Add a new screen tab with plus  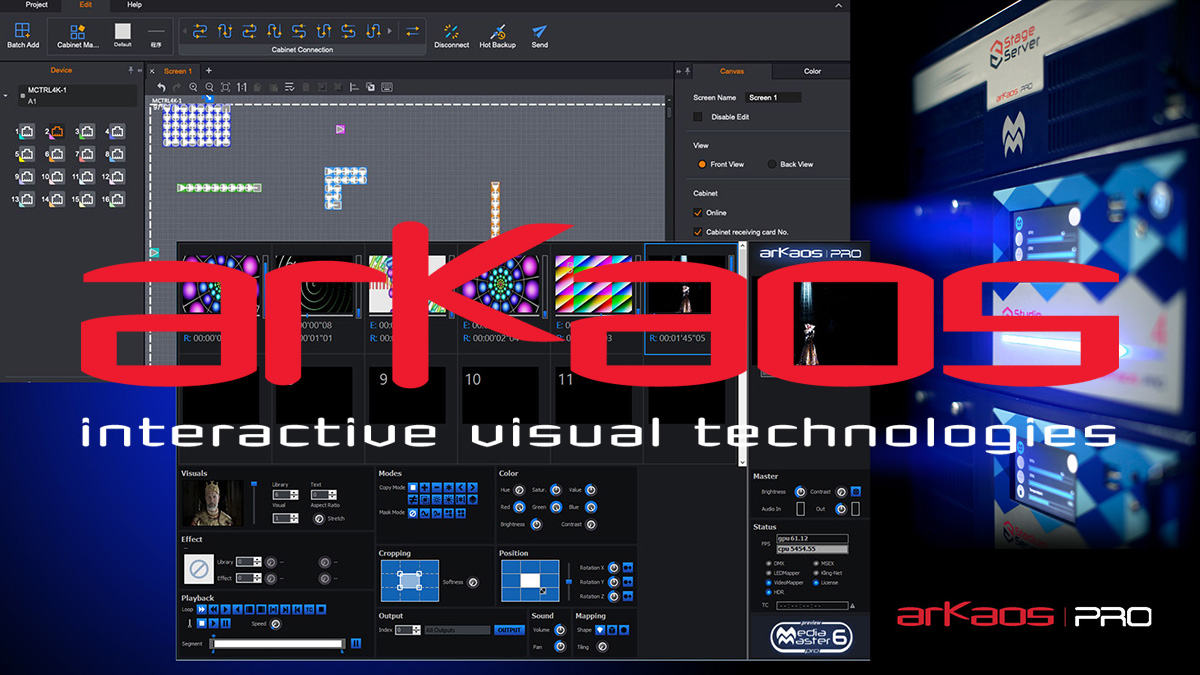(209, 71)
